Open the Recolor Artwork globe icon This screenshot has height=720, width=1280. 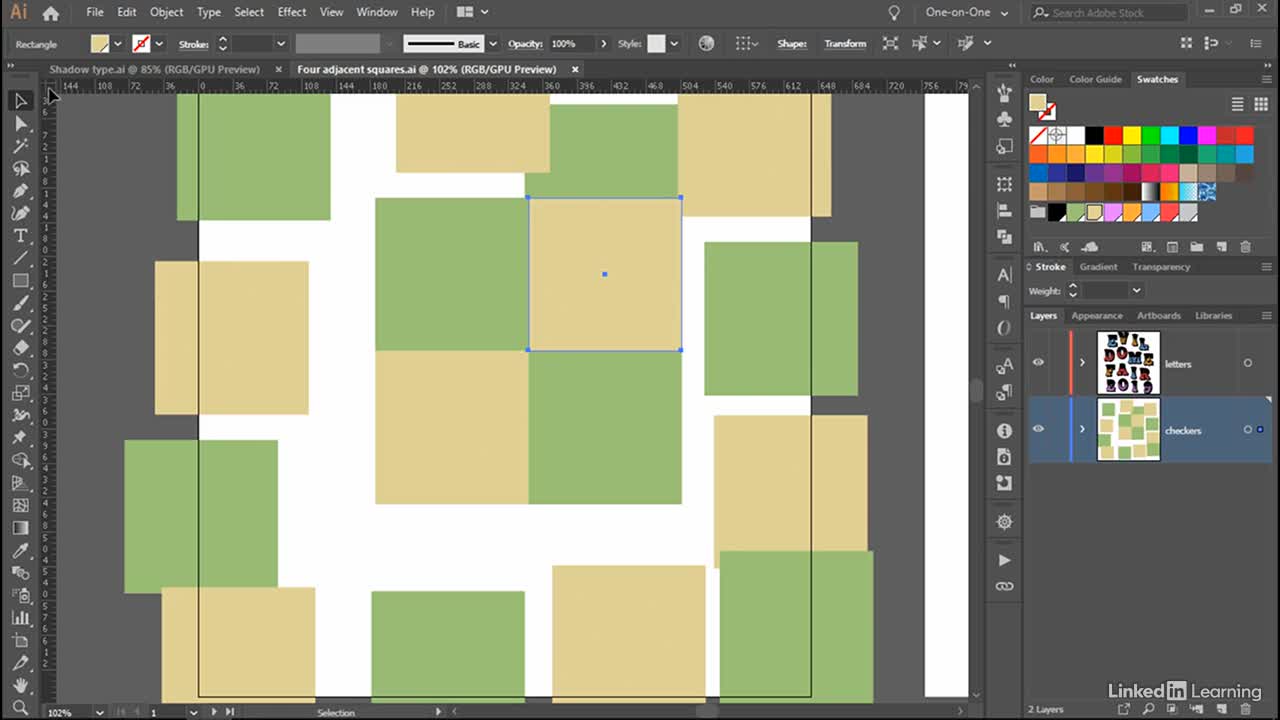coord(707,44)
